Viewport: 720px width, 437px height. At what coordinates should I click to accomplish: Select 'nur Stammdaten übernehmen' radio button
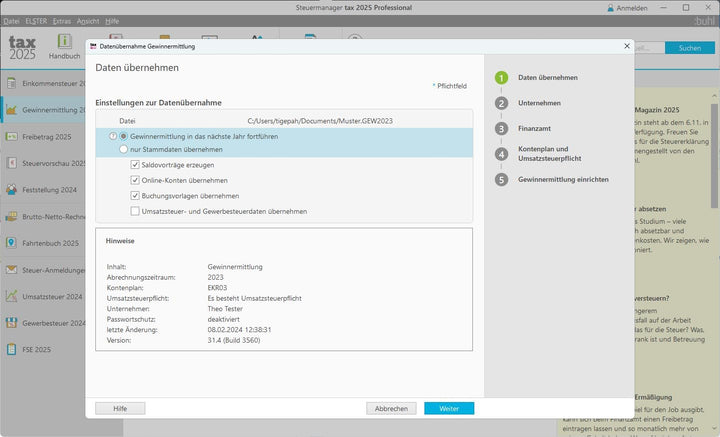coord(124,149)
